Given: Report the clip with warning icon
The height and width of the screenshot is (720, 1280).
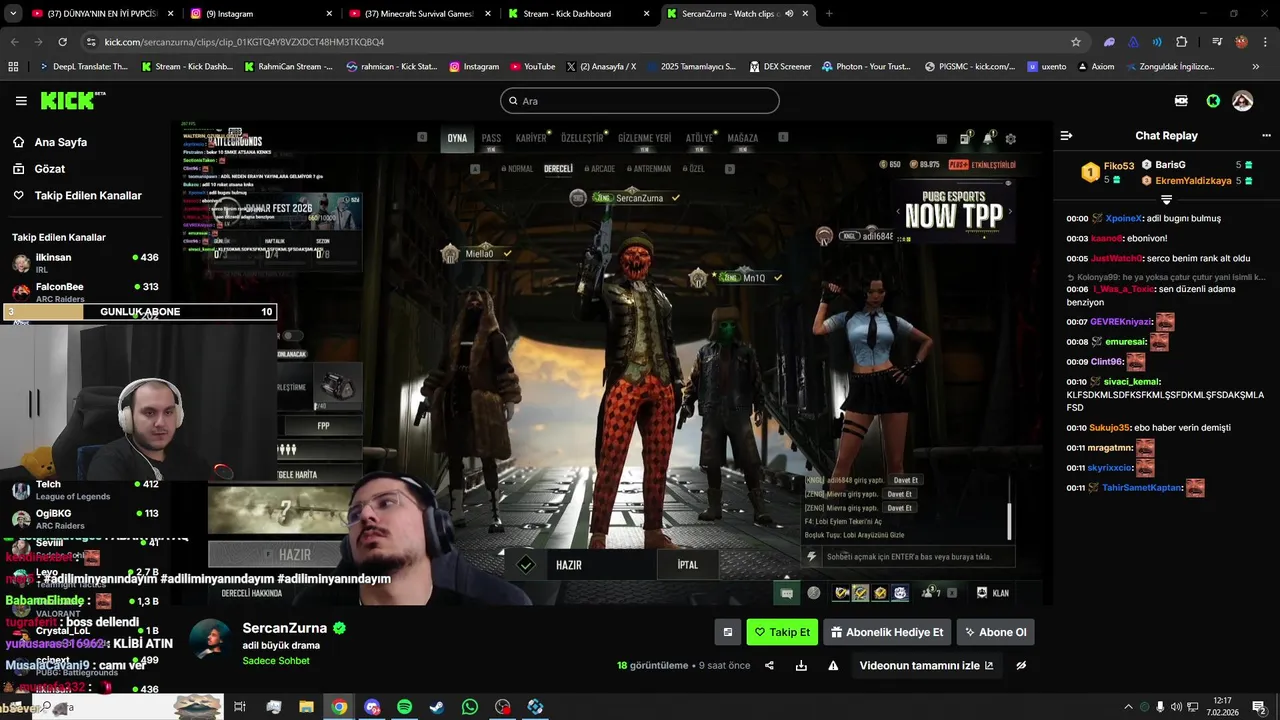Looking at the screenshot, I should [833, 666].
